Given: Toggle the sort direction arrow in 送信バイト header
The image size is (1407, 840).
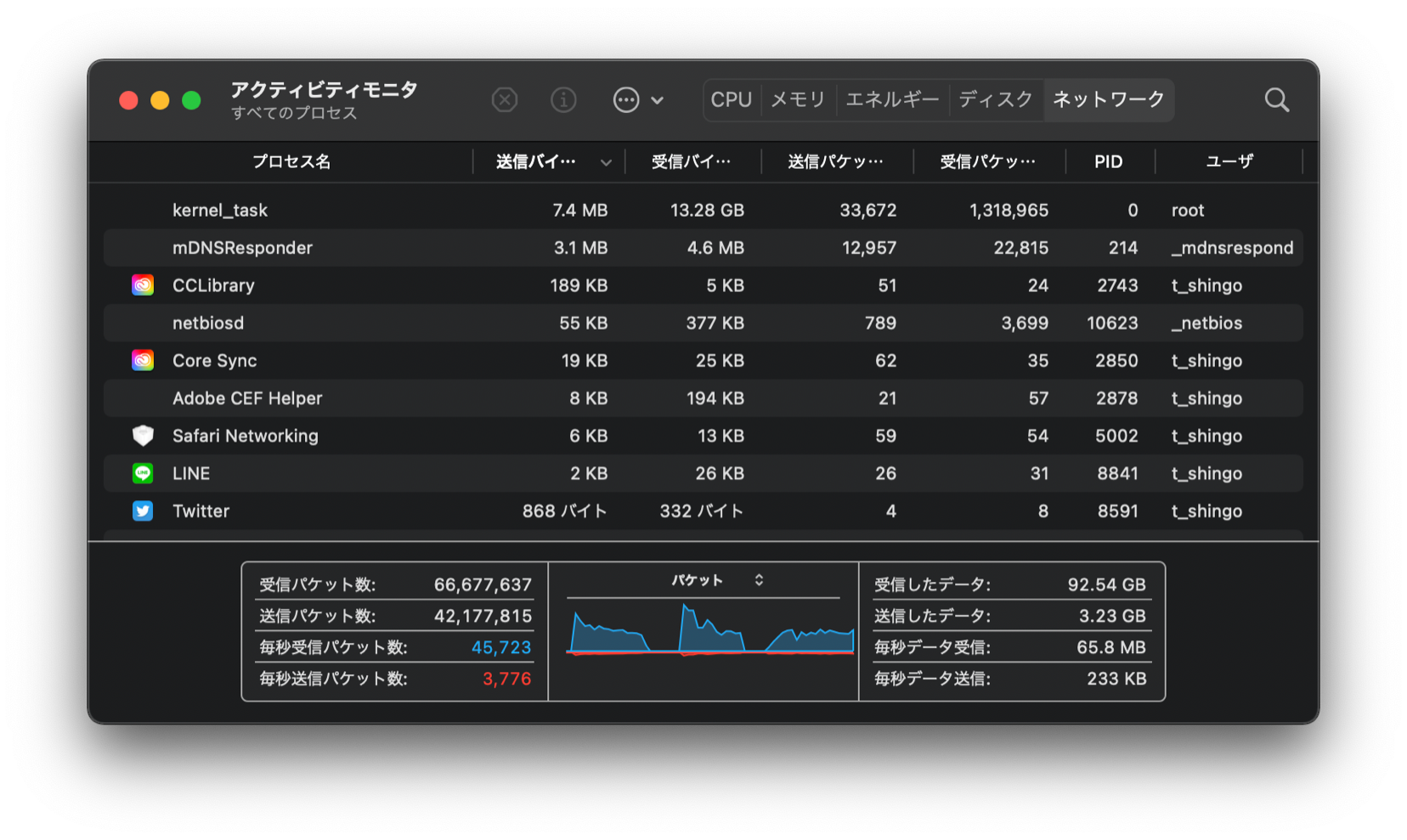Looking at the screenshot, I should coord(606,162).
